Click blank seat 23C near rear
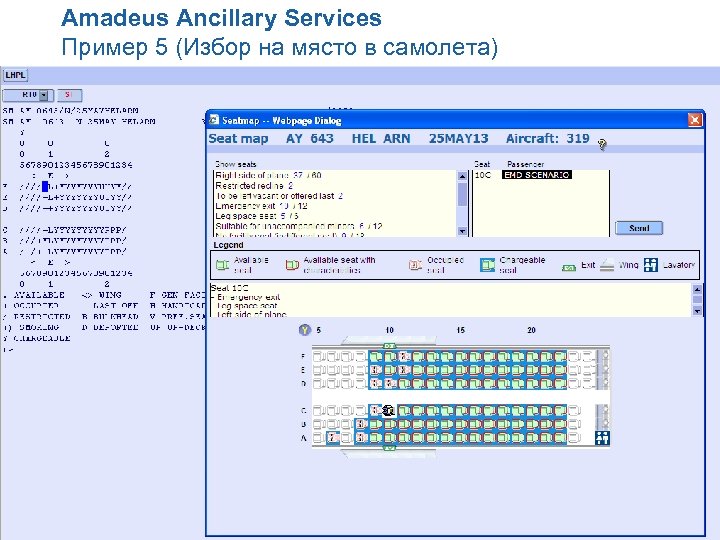 [x=574, y=411]
